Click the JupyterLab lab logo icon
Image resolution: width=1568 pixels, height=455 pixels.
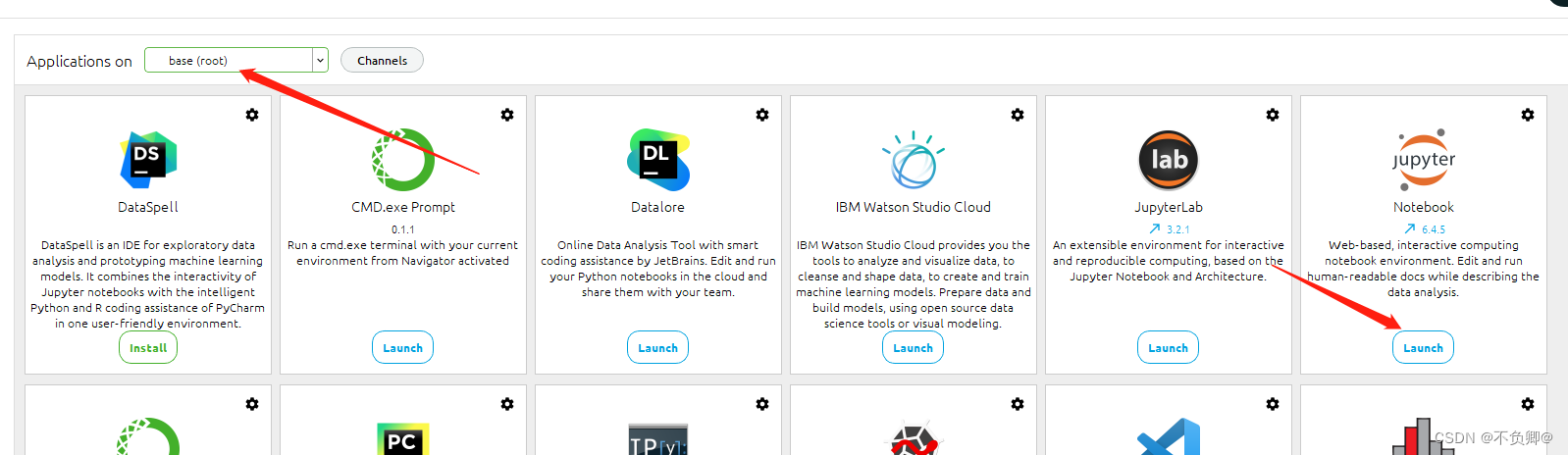click(x=1169, y=160)
